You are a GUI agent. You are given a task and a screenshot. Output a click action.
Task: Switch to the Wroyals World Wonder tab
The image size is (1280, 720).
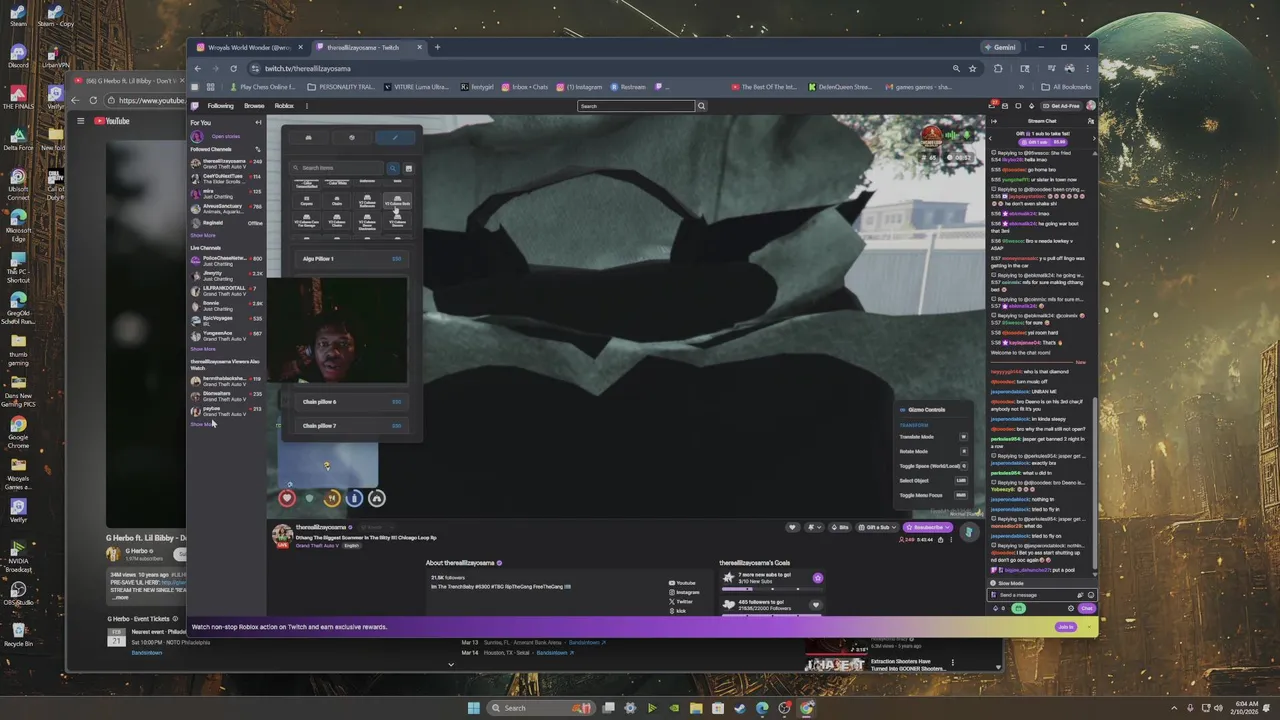tap(249, 47)
